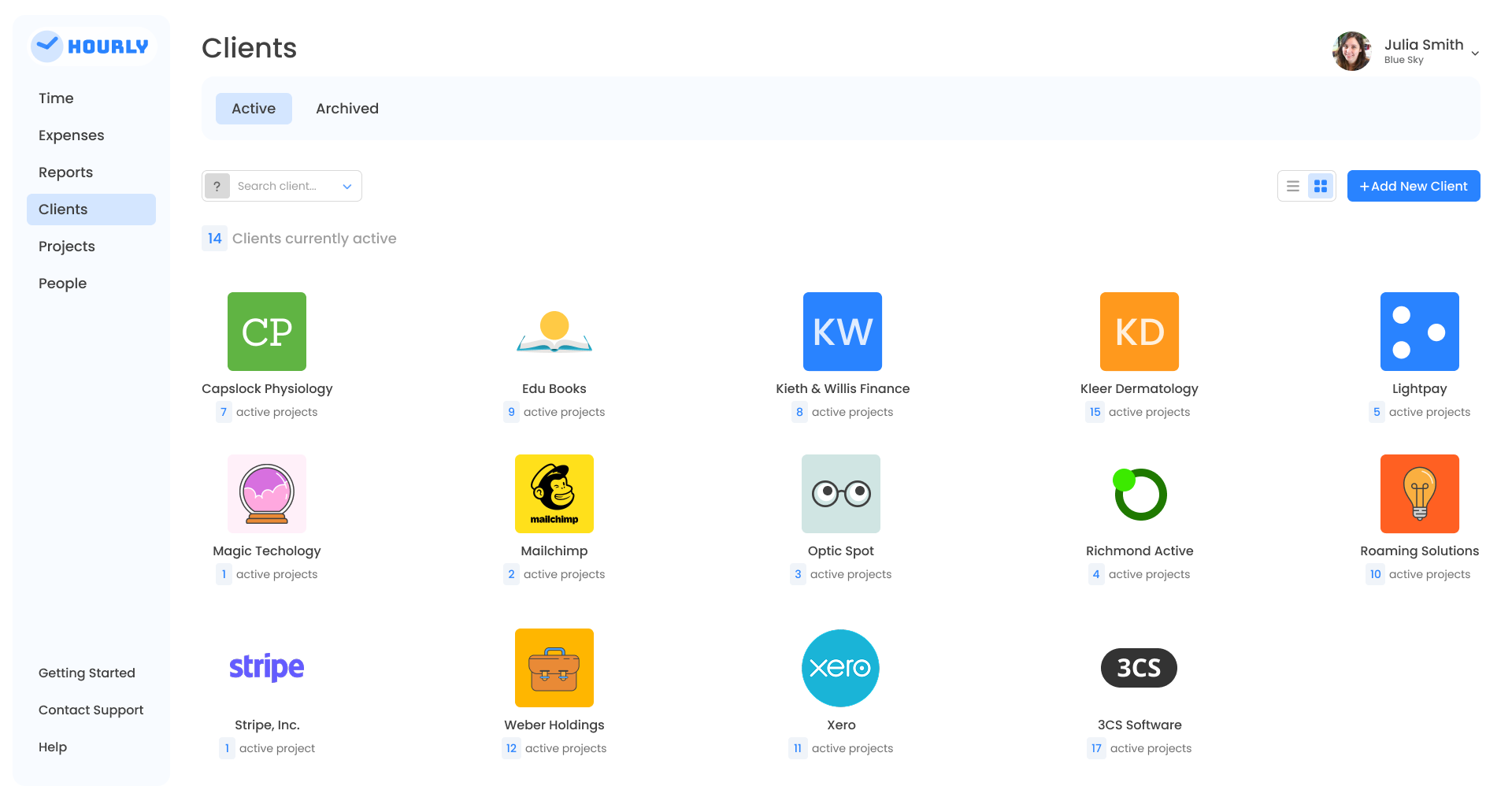Select Clients in the sidebar
The width and height of the screenshot is (1512, 801).
(91, 210)
